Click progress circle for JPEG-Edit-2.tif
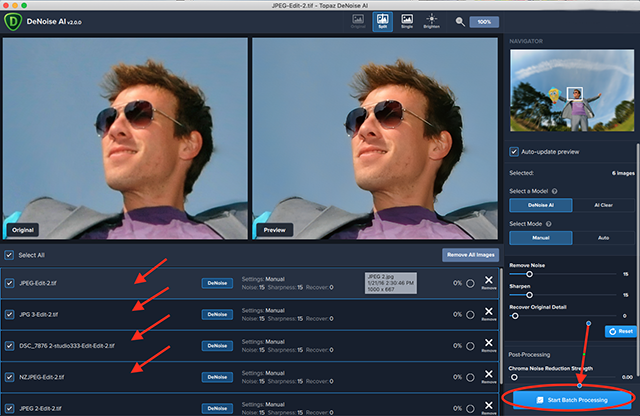640x416 pixels. tap(470, 283)
